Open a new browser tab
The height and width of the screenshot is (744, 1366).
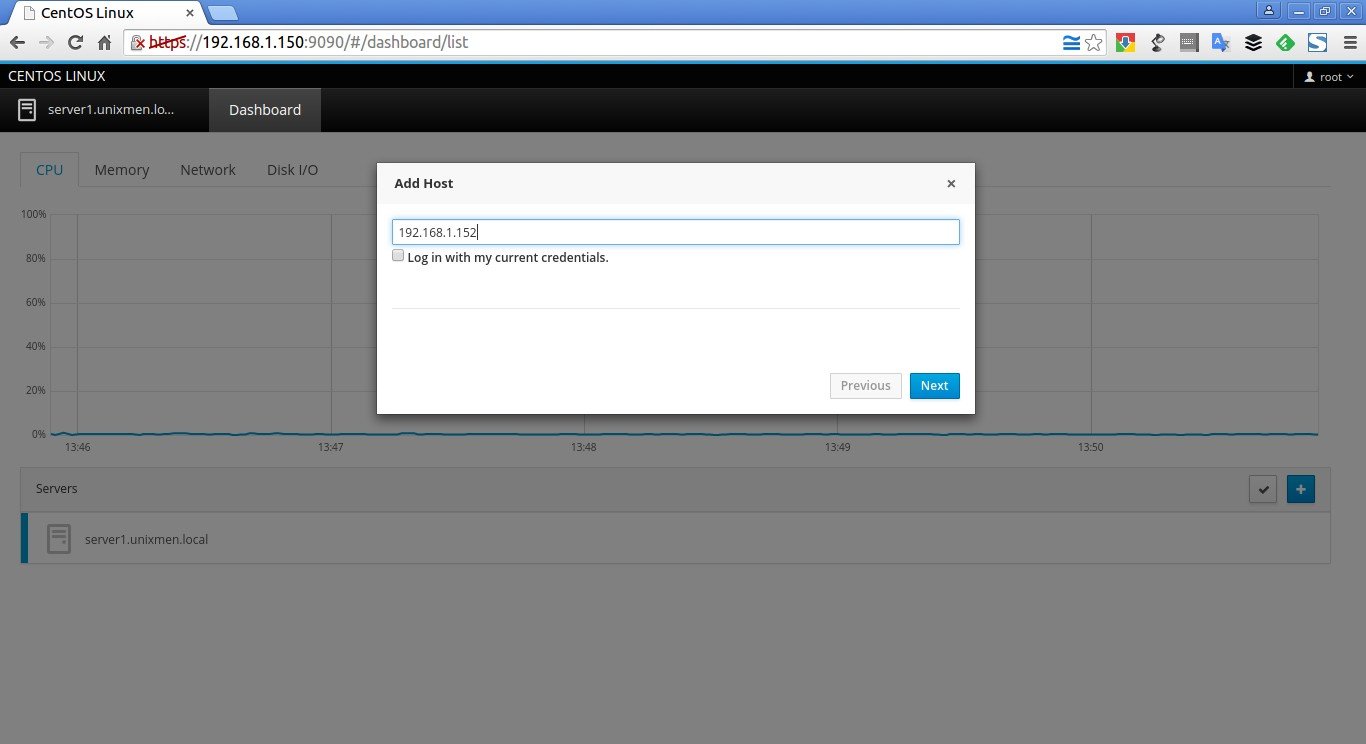[223, 13]
